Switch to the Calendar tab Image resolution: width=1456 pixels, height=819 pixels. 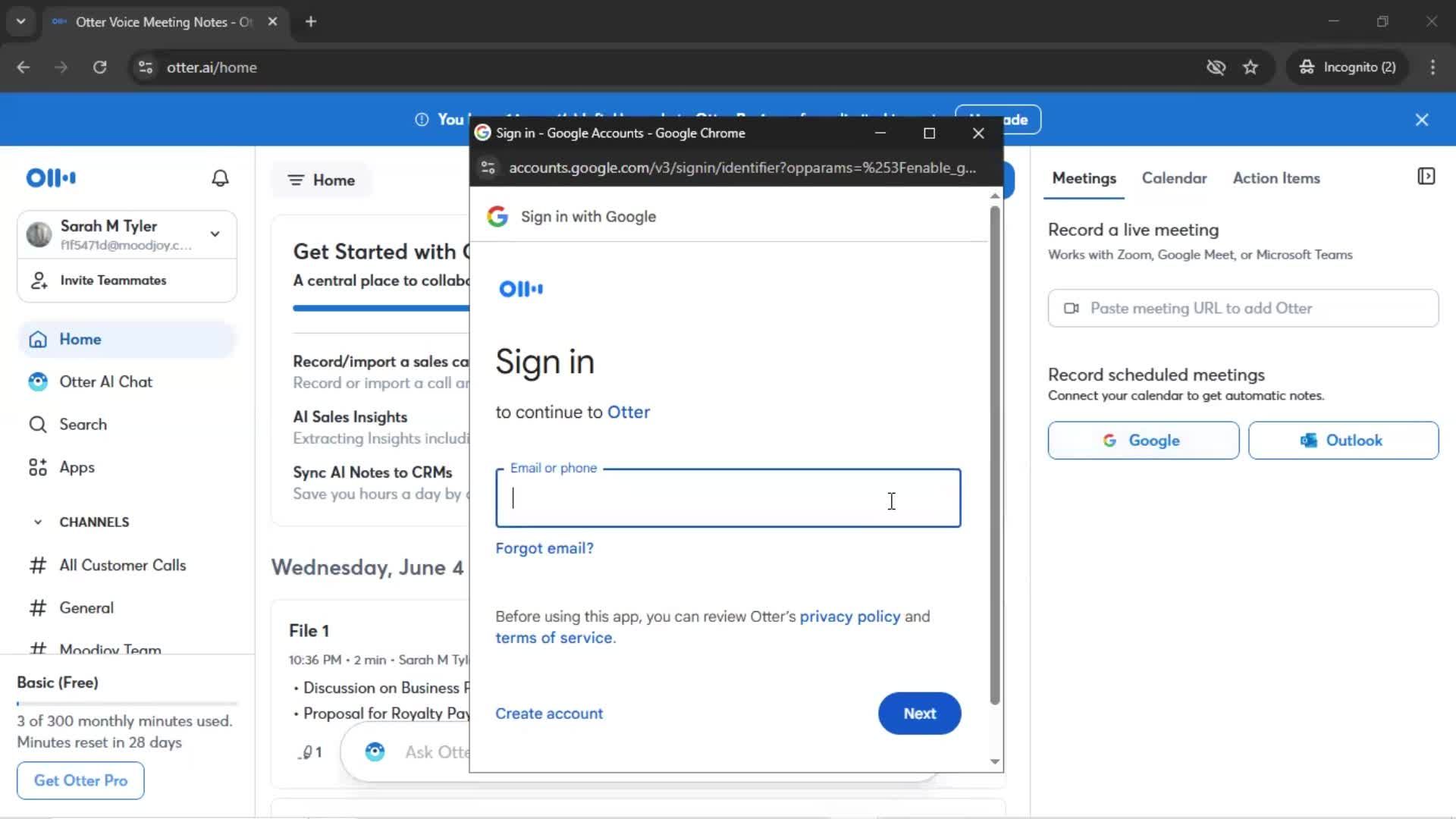(1174, 178)
